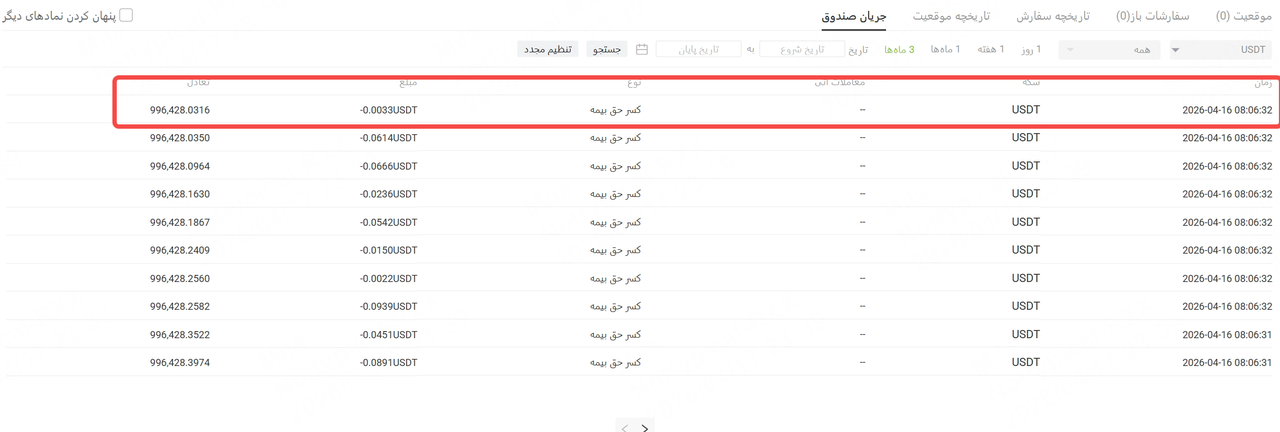The width and height of the screenshot is (1280, 432).
Task: Click amount -0.0033USDT
Action: point(389,109)
